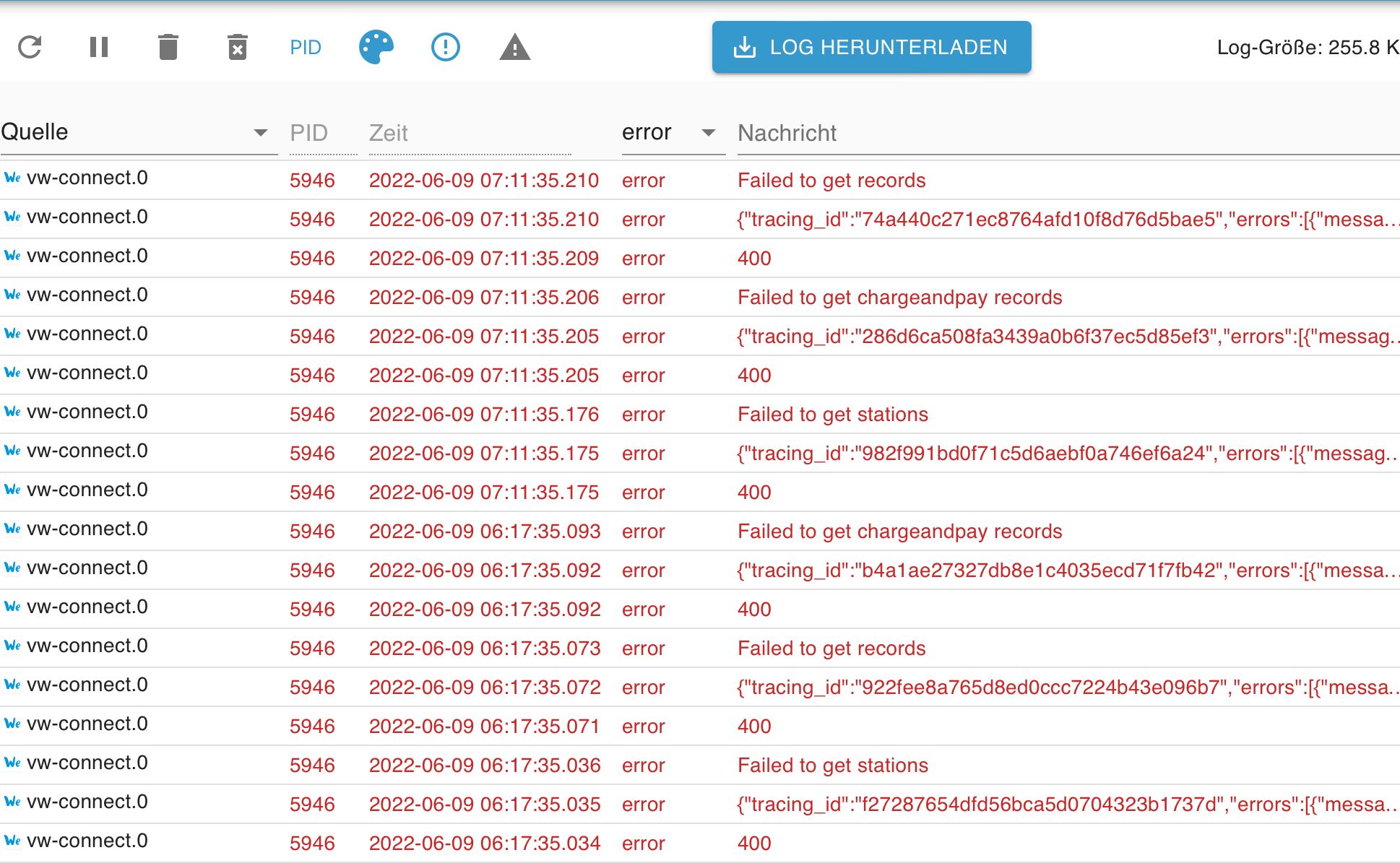
Task: Click timestamp 2022-06-09 07:11:35.206
Action: coord(484,298)
